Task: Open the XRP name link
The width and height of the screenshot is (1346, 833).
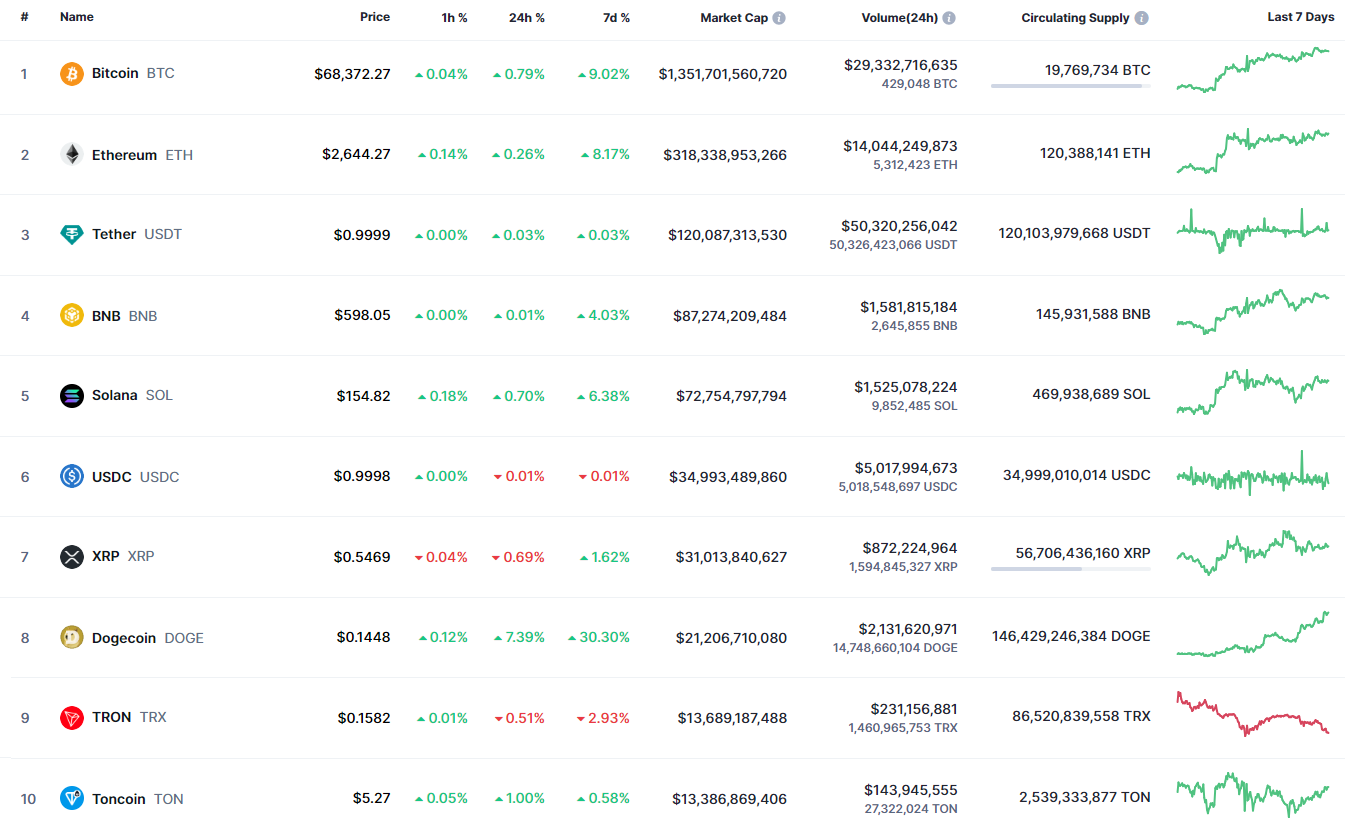Action: [x=105, y=557]
